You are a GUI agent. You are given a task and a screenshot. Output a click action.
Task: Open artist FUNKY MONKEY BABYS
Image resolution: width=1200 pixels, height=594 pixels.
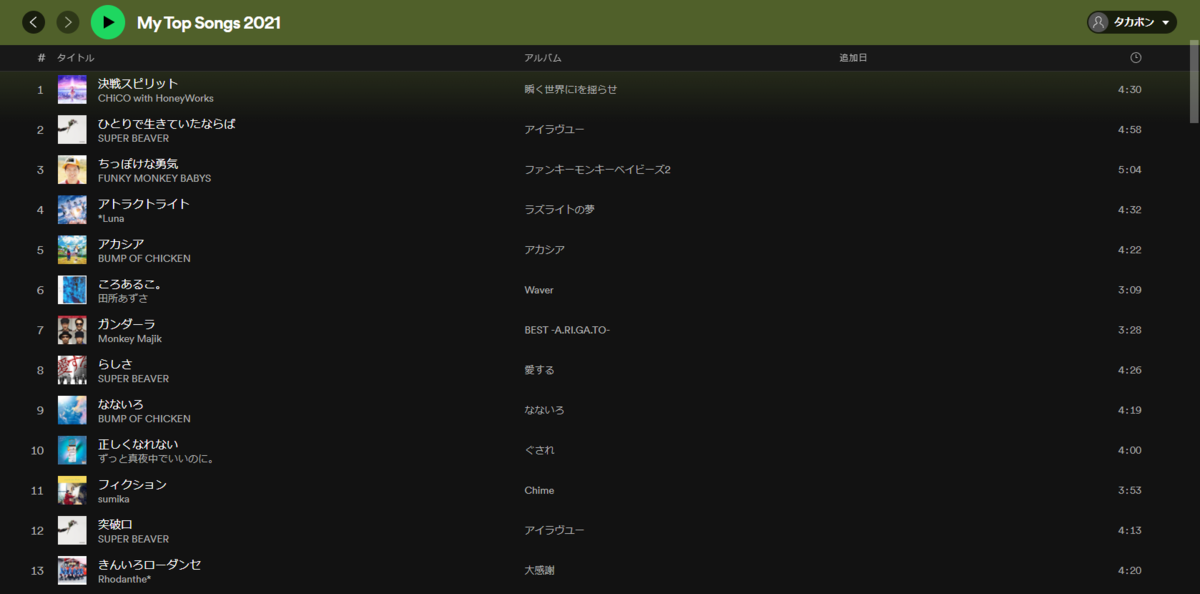point(154,179)
